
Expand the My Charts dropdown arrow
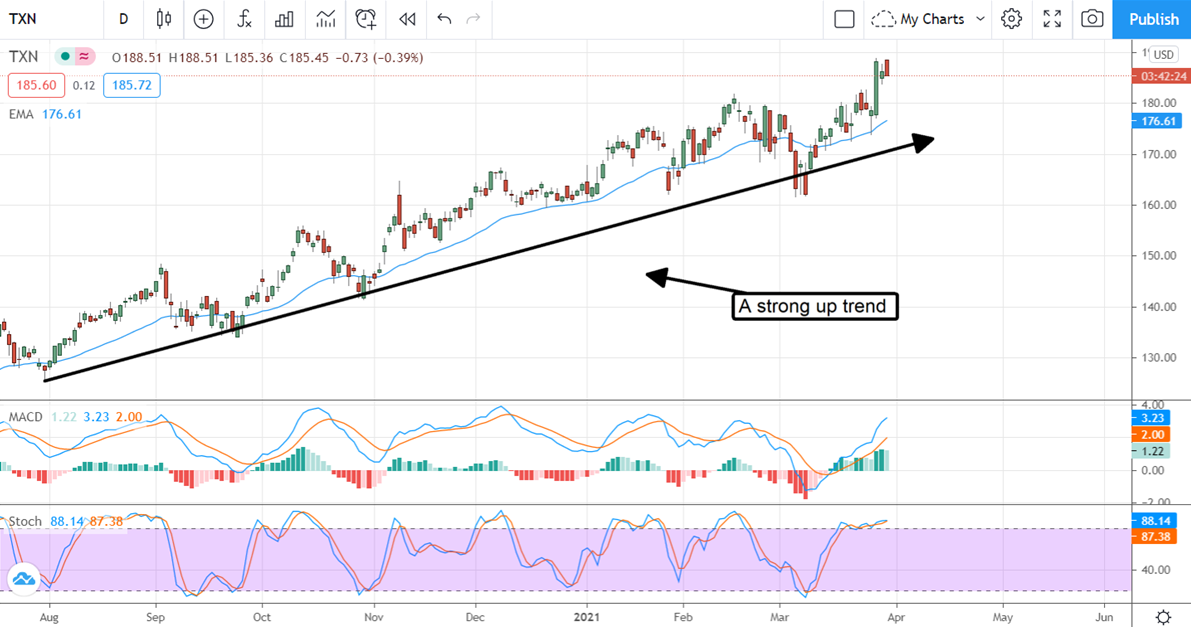[x=980, y=19]
